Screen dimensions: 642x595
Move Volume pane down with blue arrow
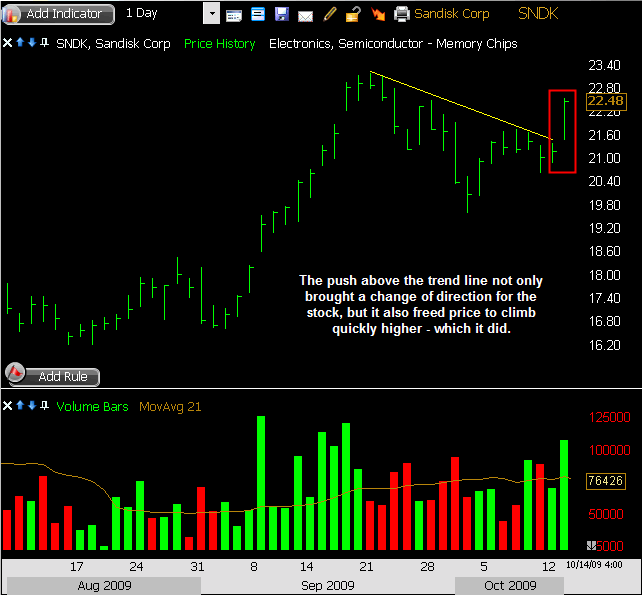pyautogui.click(x=32, y=405)
